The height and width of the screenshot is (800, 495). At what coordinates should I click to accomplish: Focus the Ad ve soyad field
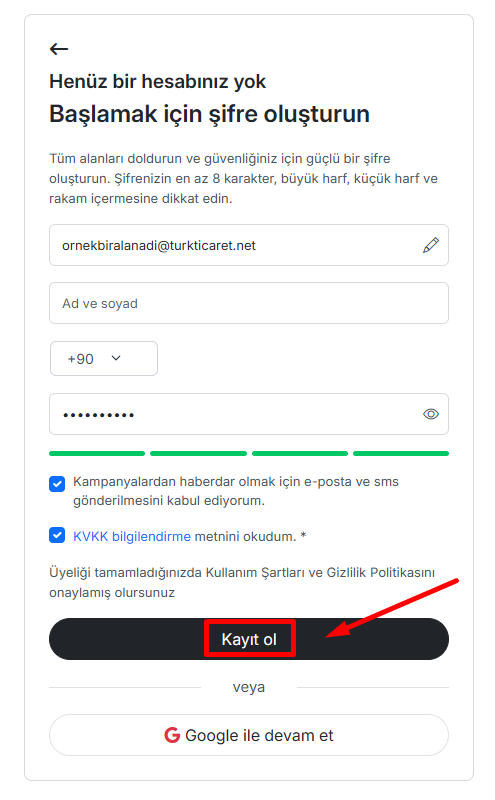point(249,303)
